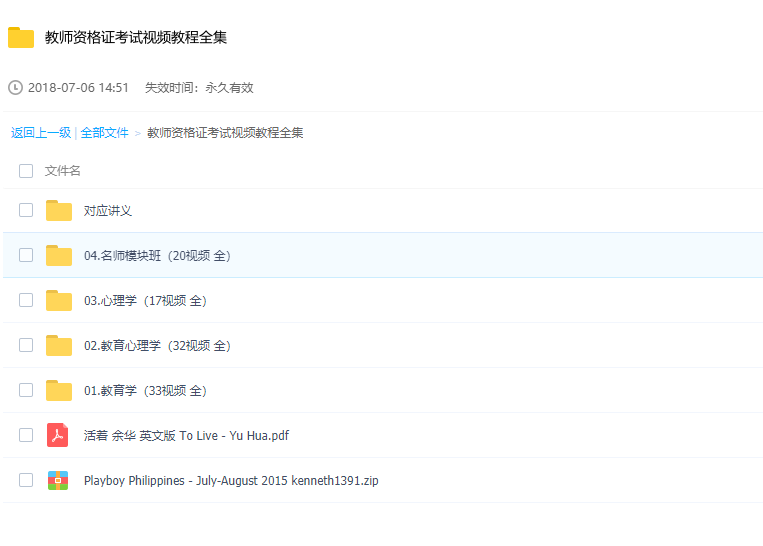Go back via 返回上一级 link

click(41, 132)
